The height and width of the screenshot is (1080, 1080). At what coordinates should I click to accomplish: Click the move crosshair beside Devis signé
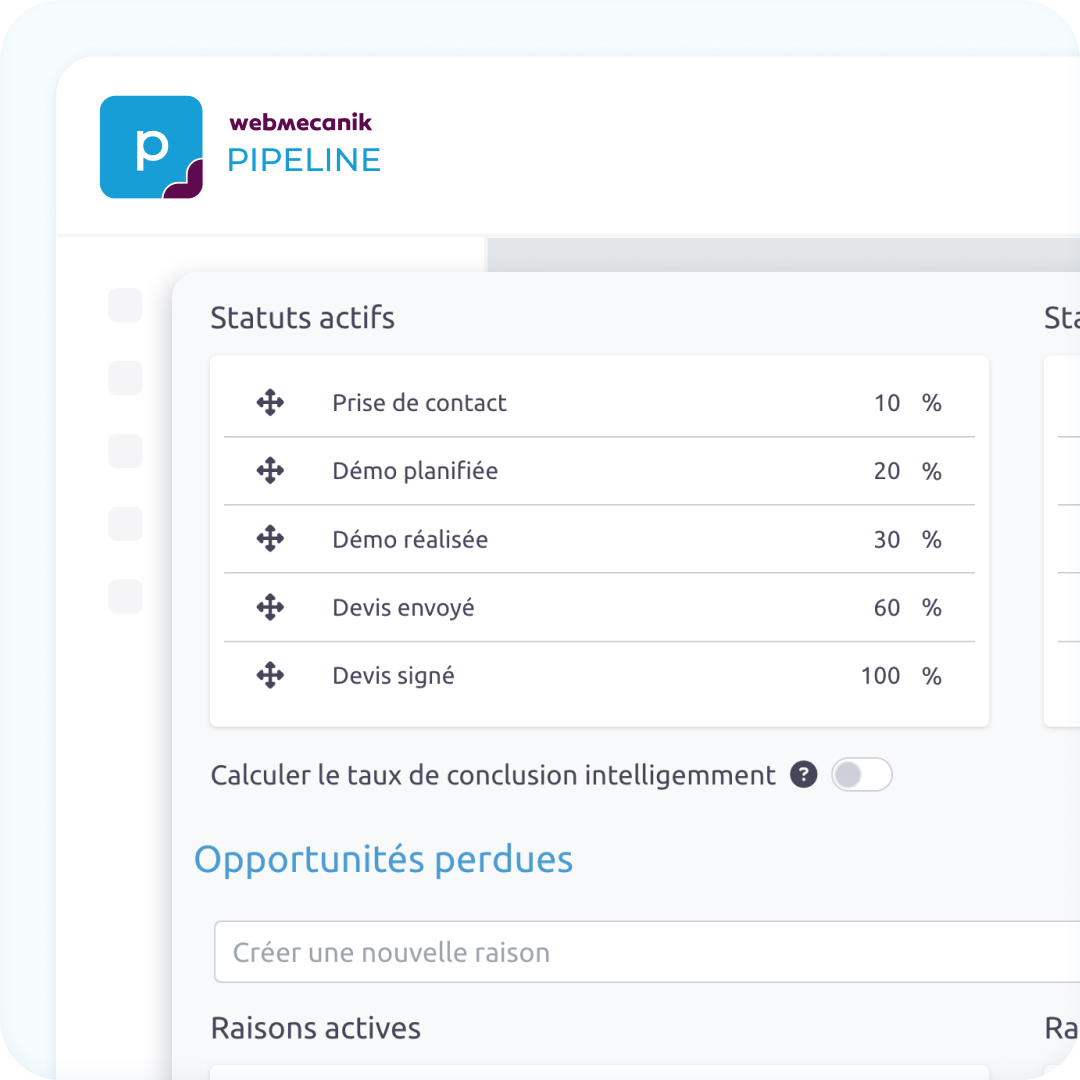[x=269, y=675]
